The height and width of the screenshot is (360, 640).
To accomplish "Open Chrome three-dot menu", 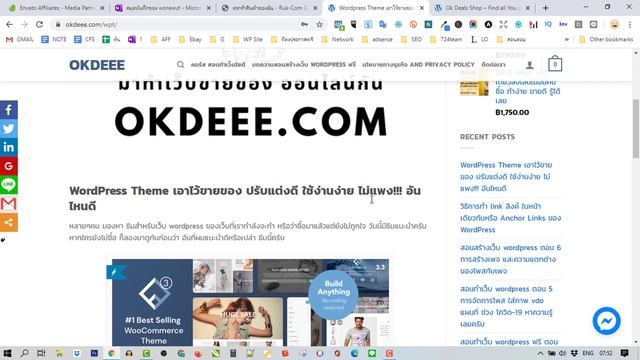I will [x=630, y=24].
